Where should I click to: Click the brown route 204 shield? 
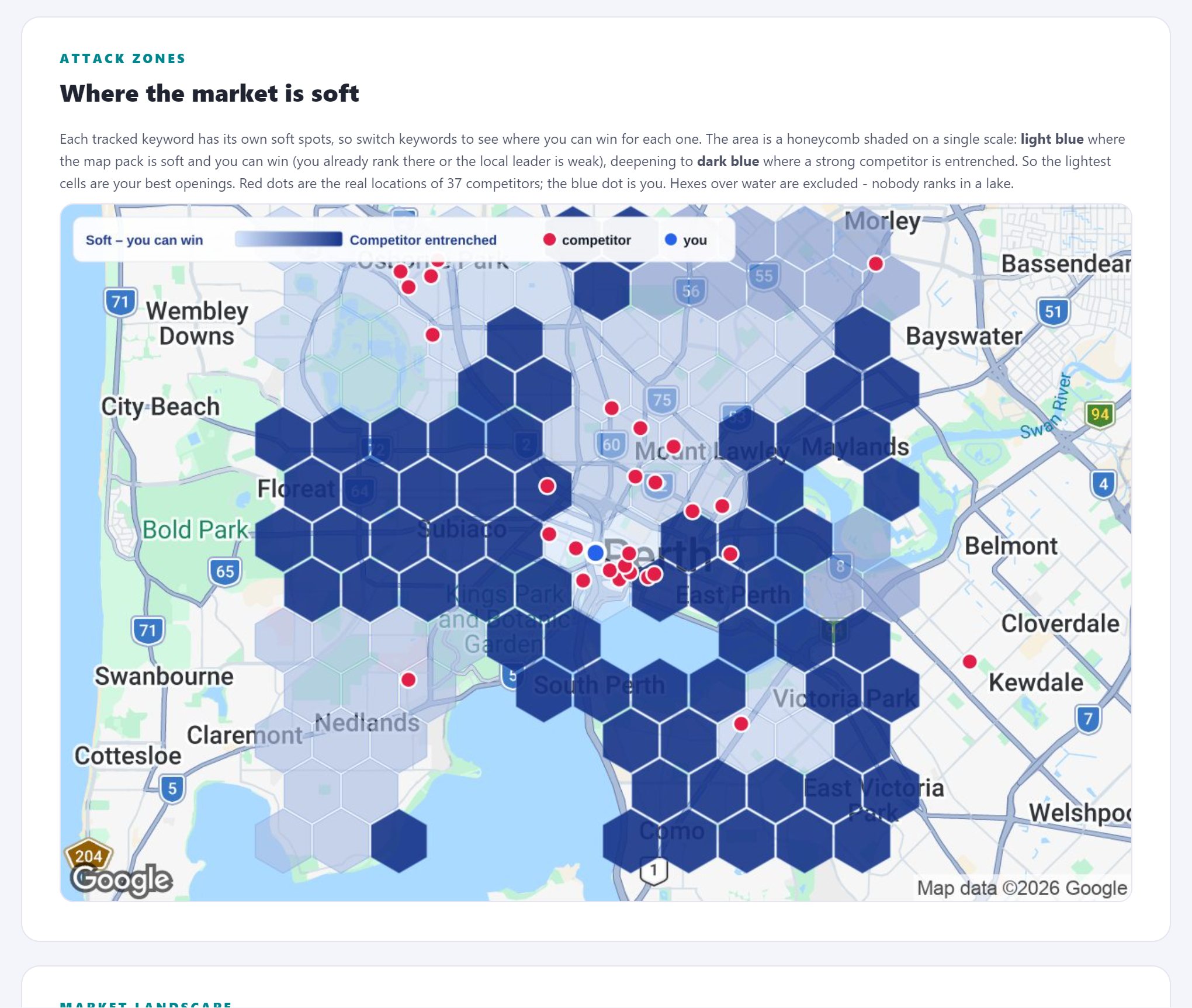[88, 855]
